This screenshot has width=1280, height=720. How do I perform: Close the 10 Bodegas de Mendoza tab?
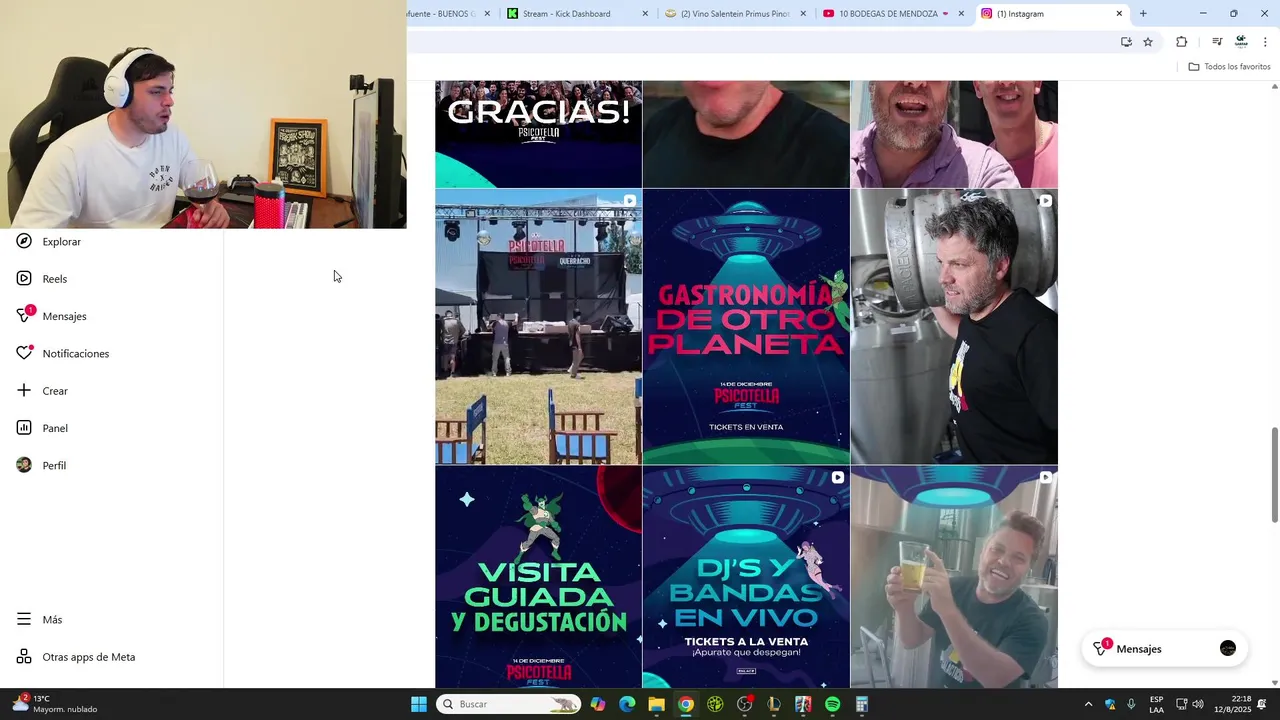click(x=961, y=14)
